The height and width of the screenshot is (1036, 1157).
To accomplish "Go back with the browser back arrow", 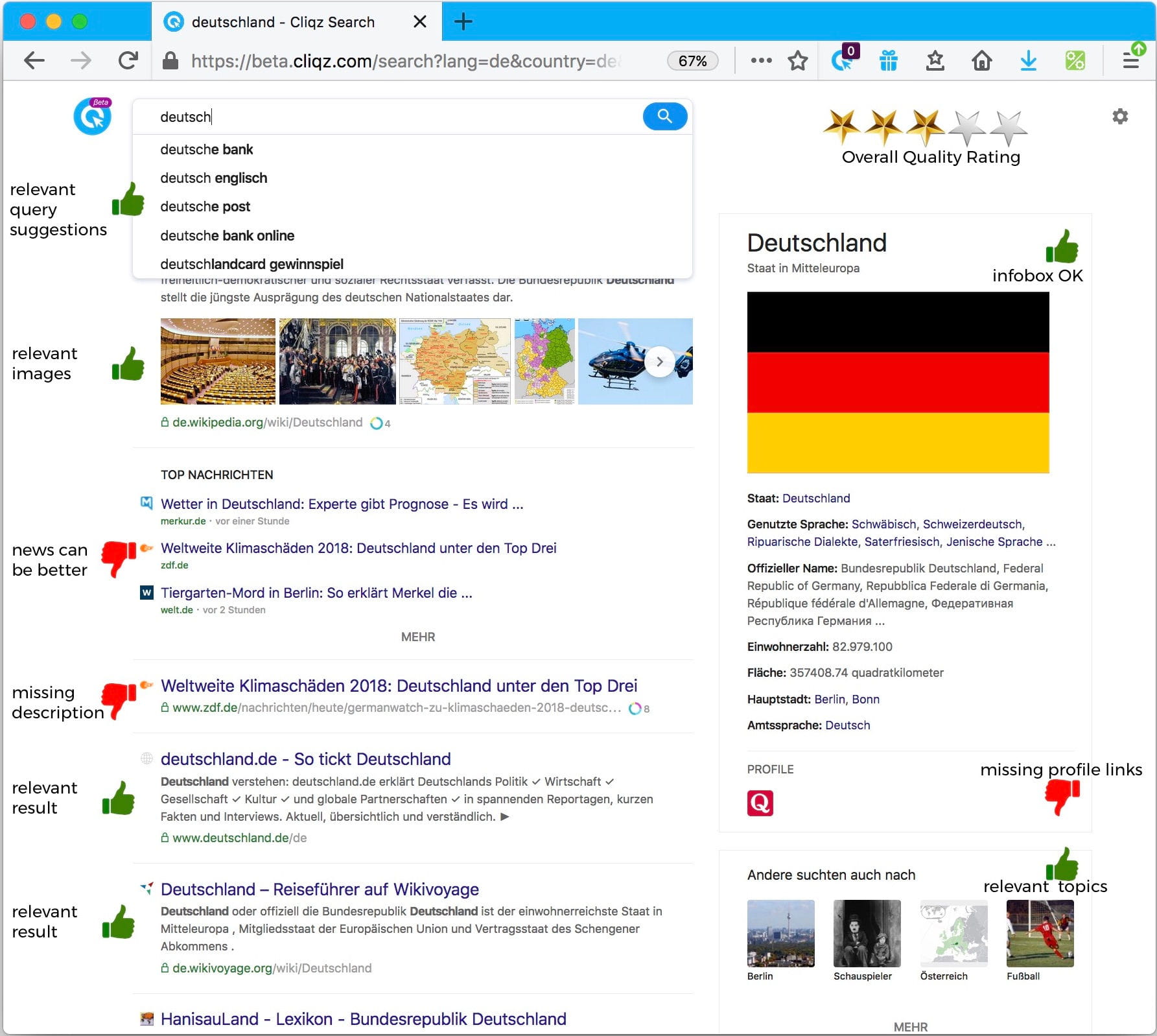I will [x=34, y=61].
